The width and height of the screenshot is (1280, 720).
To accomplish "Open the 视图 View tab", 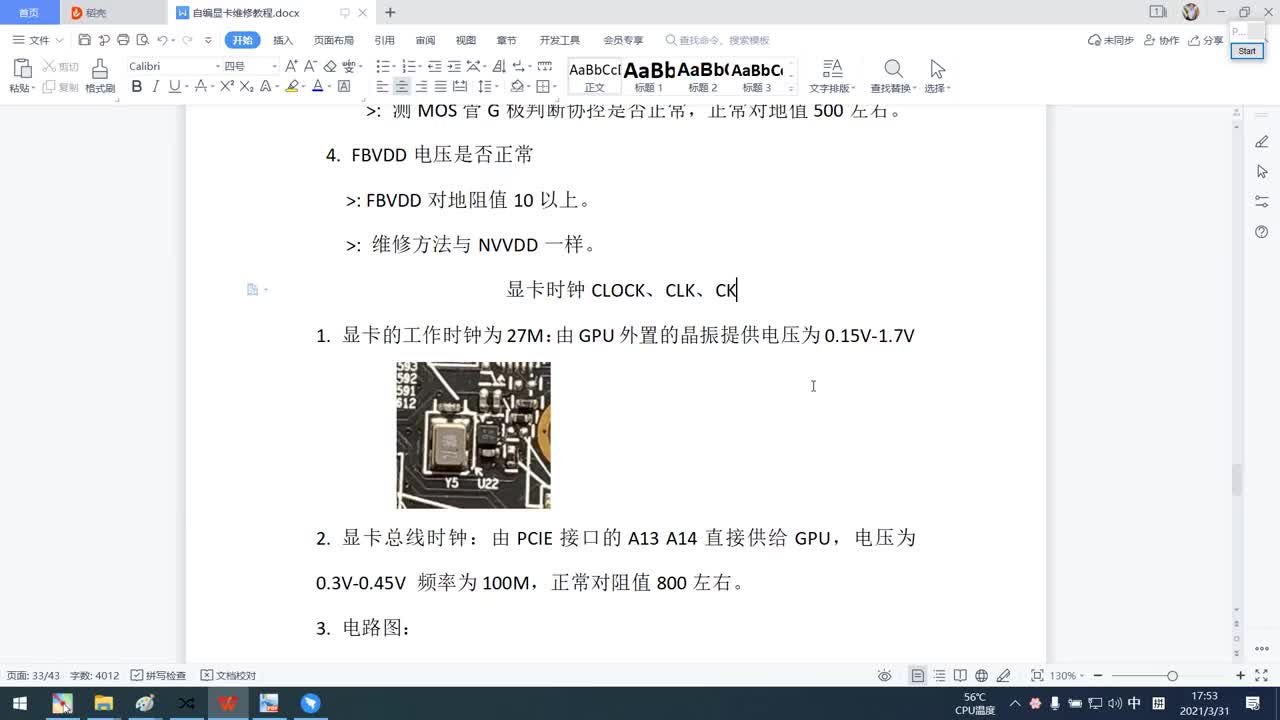I will pos(466,40).
